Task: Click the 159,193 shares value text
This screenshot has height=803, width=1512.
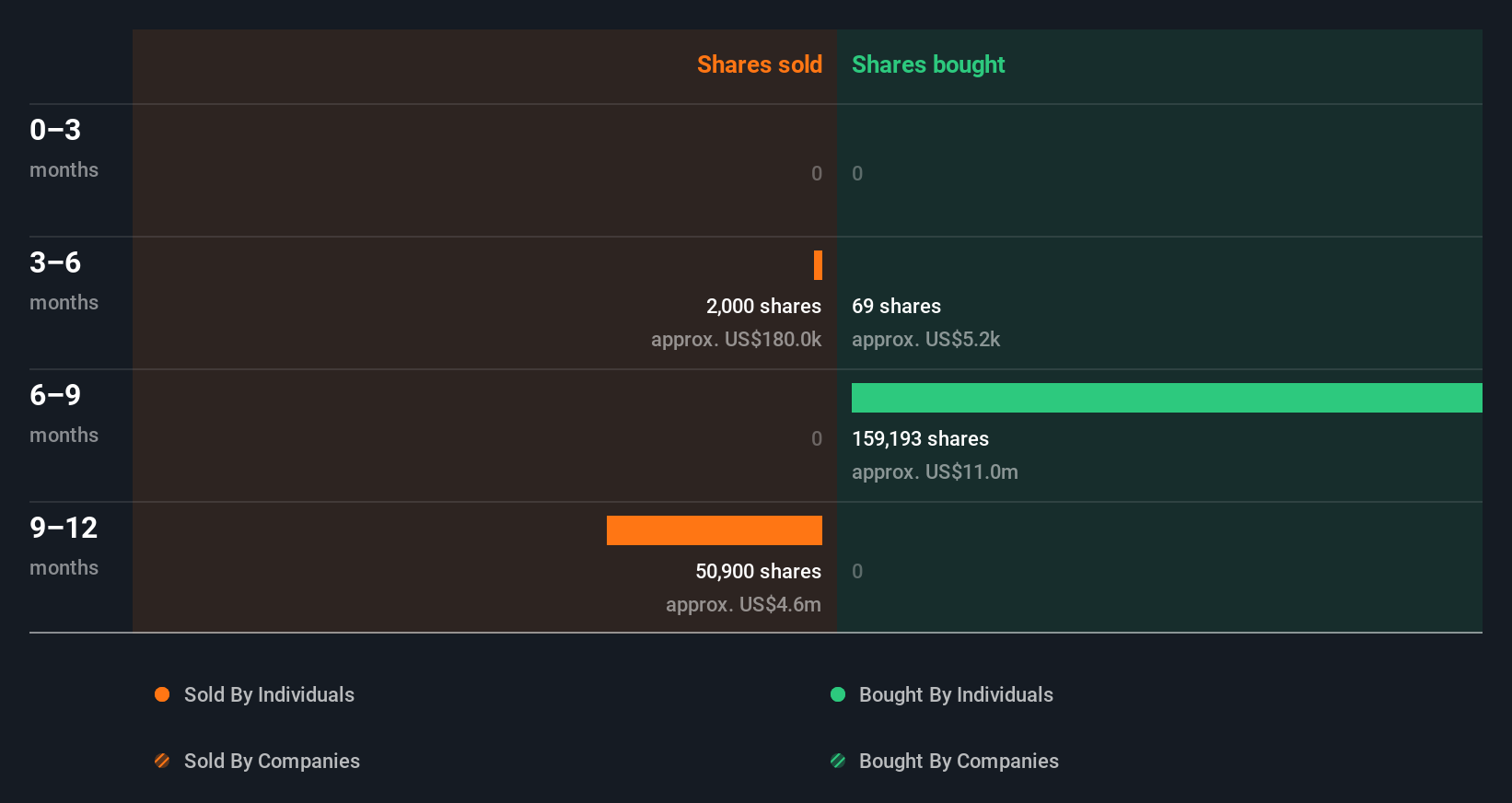Action: point(920,439)
